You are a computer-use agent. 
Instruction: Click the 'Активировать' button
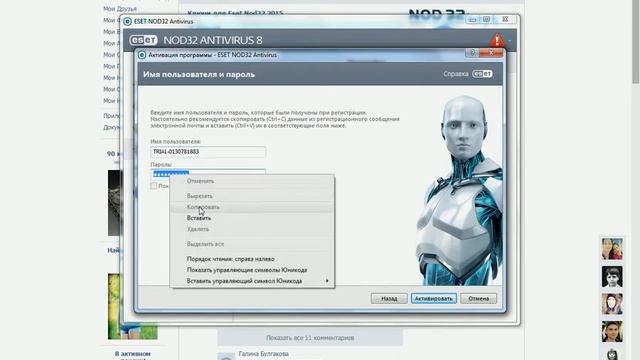(433, 298)
